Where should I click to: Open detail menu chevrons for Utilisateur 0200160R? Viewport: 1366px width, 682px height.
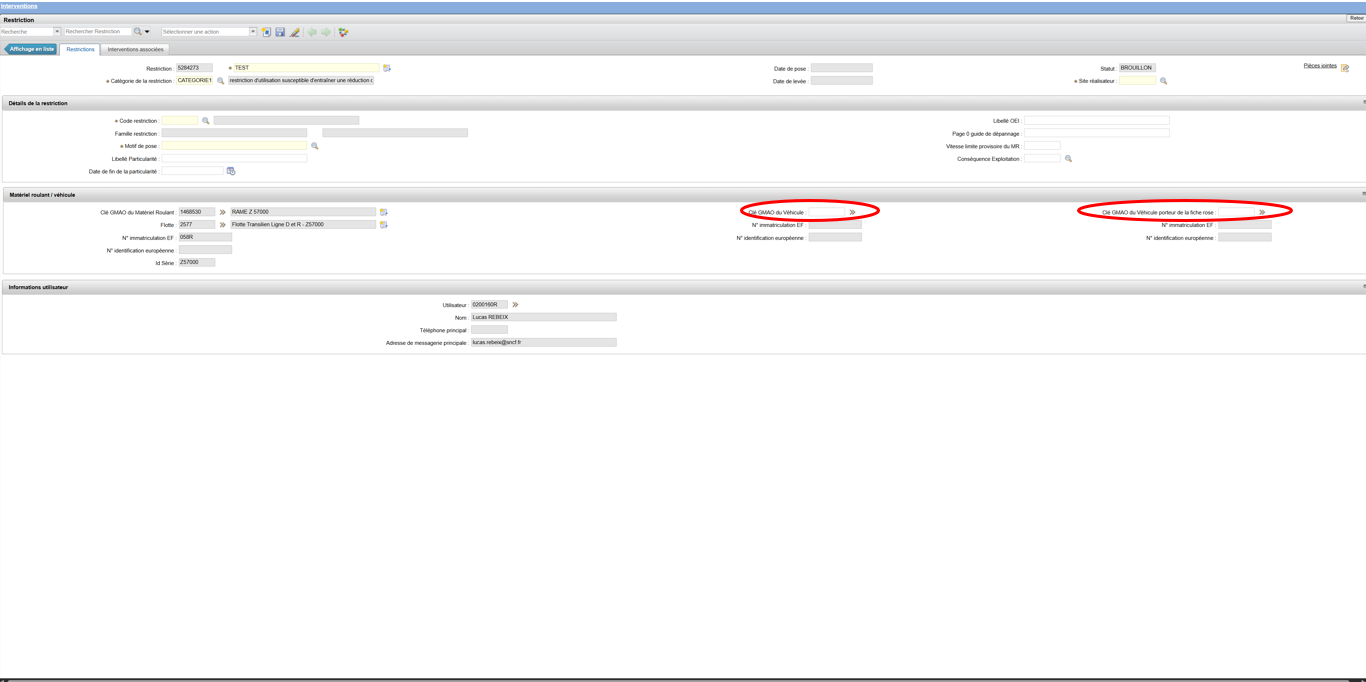[515, 305]
